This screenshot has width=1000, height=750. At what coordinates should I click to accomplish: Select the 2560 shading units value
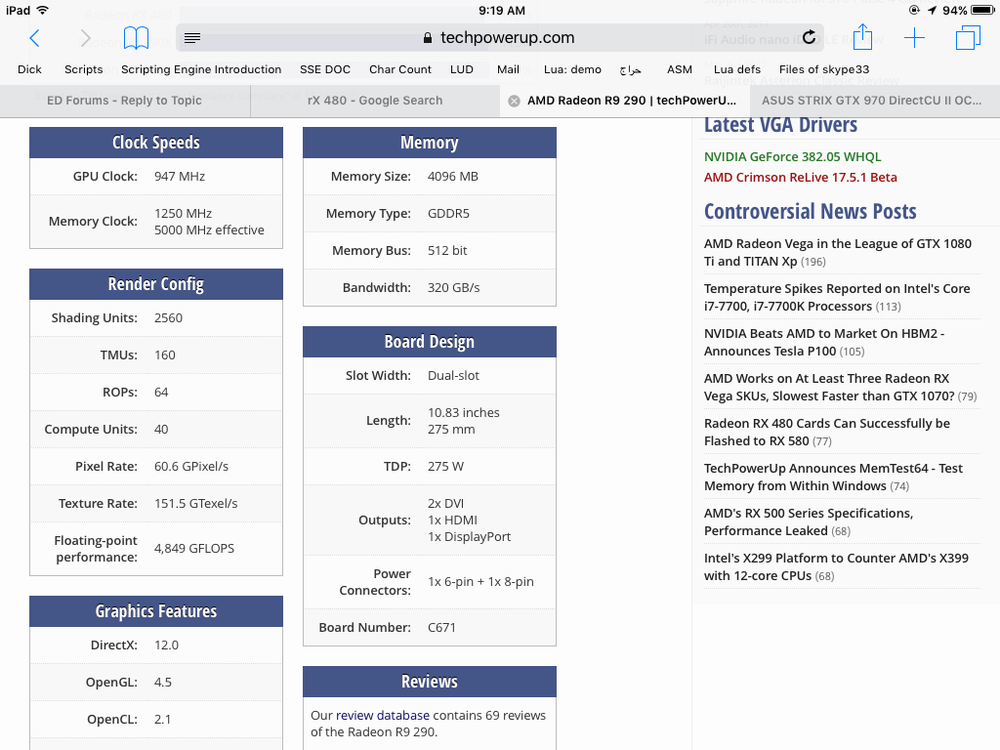click(x=168, y=318)
